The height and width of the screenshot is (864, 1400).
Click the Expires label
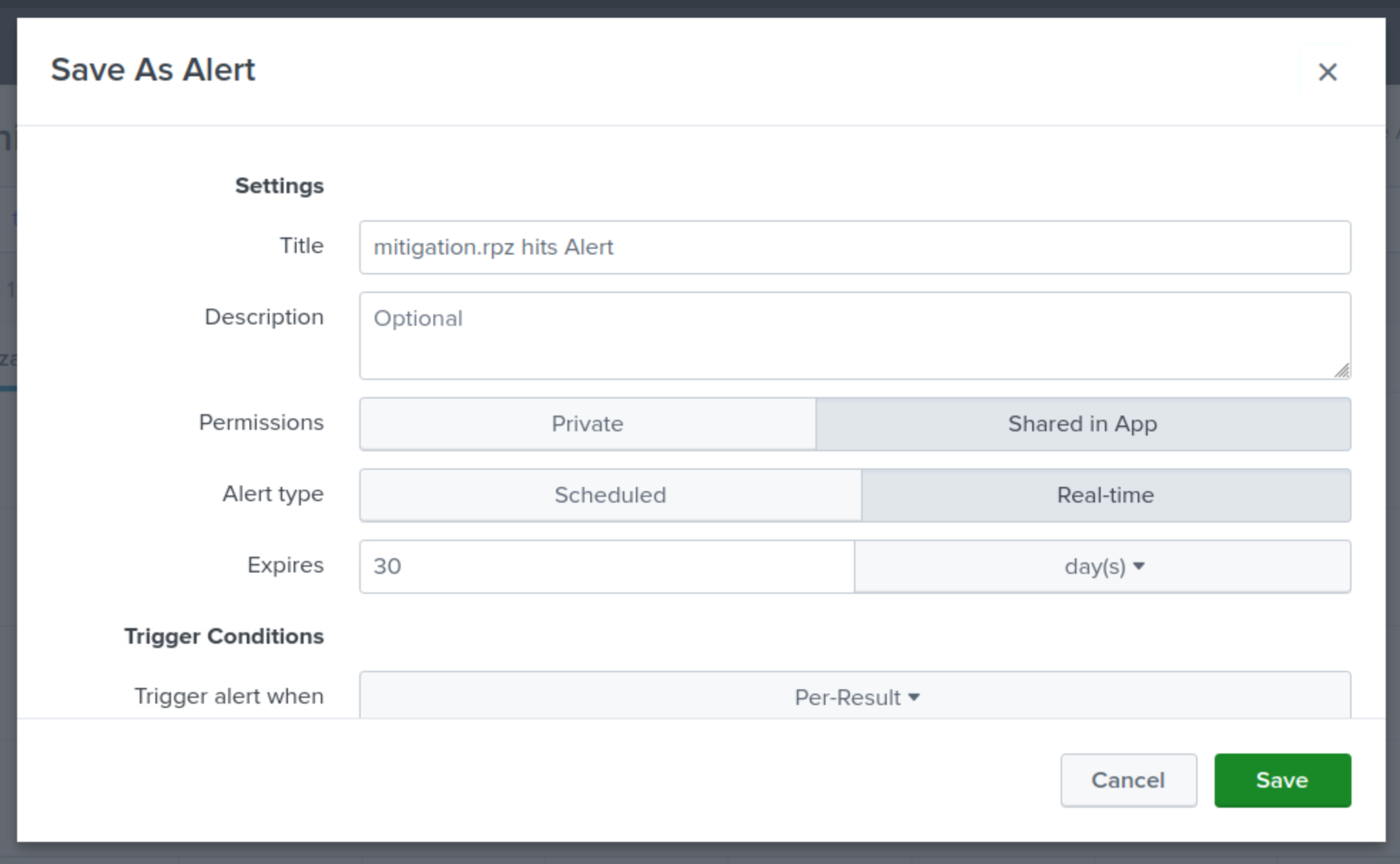click(285, 565)
